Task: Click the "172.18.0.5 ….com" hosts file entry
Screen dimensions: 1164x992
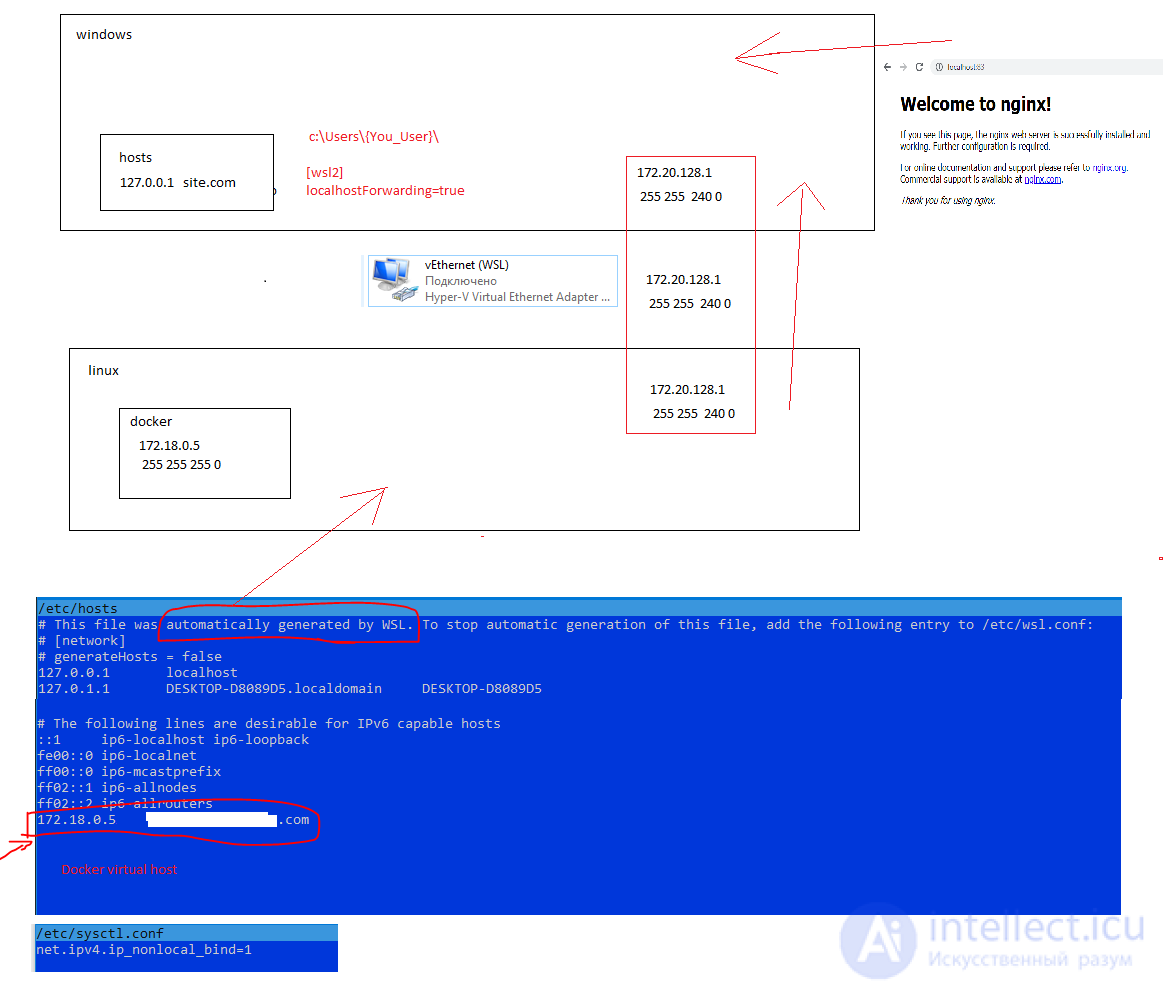Action: click(x=173, y=820)
